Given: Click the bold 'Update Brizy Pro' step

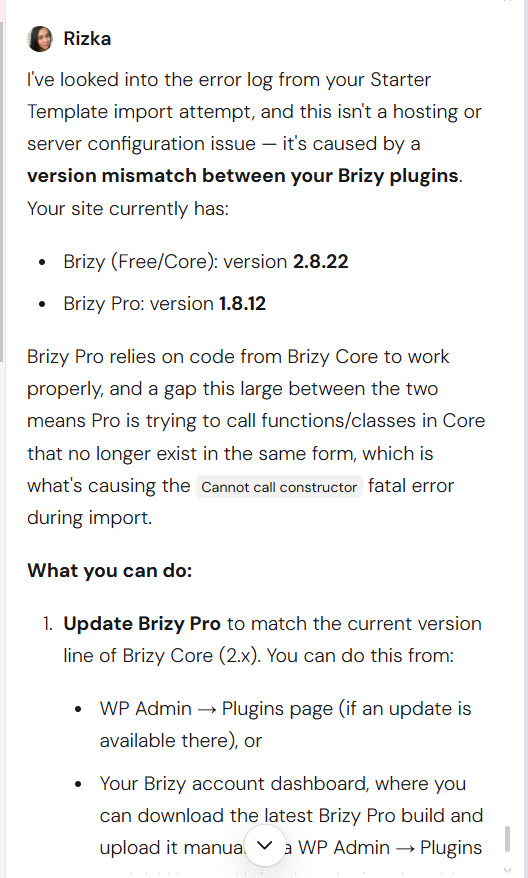Looking at the screenshot, I should click(142, 624).
